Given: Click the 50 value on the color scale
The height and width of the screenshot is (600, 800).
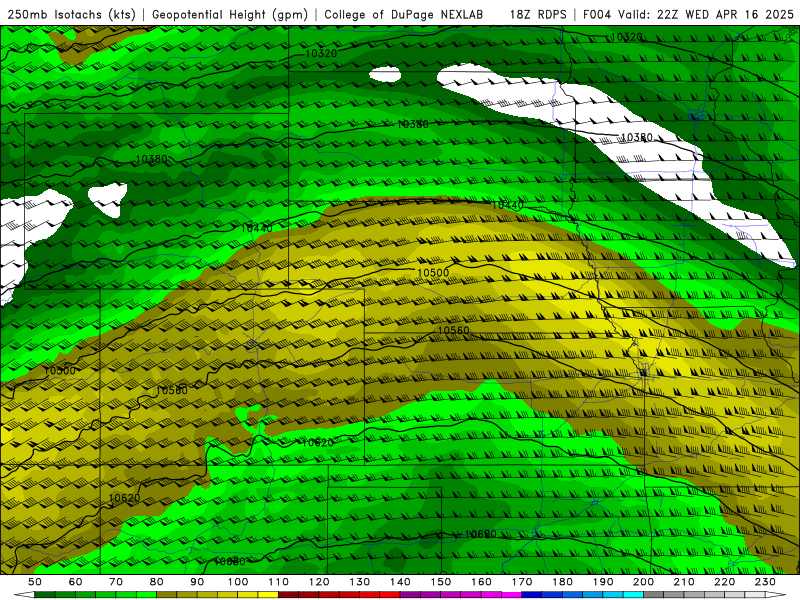Looking at the screenshot, I should [35, 582].
